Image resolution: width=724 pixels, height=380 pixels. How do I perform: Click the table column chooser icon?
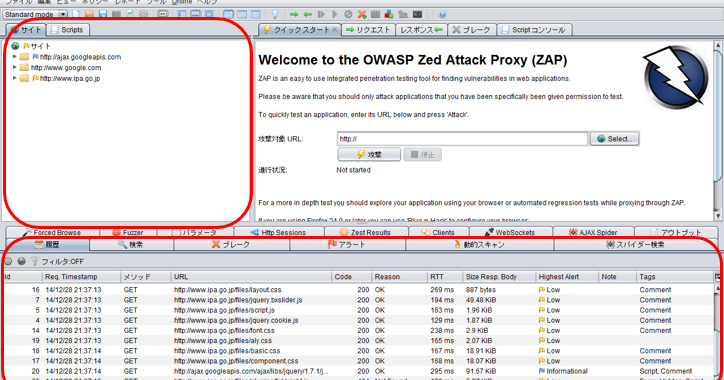pos(718,277)
